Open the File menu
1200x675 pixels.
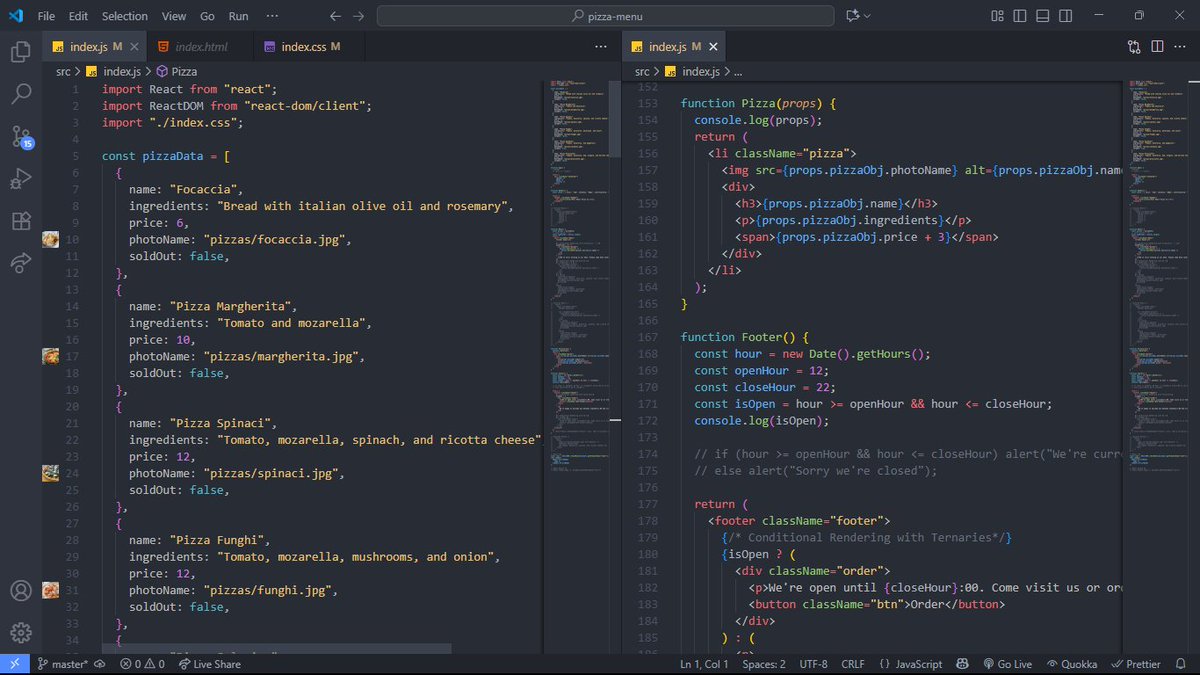46,16
